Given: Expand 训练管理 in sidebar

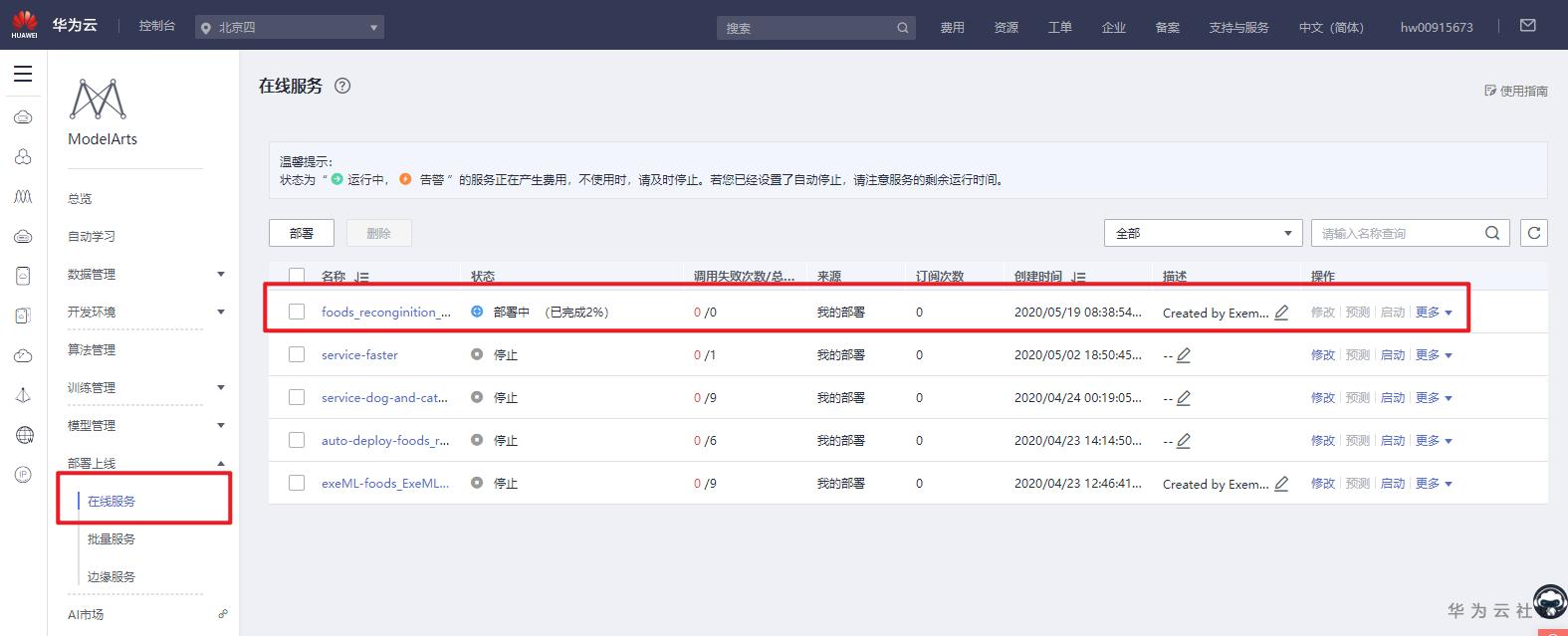Looking at the screenshot, I should point(221,387).
